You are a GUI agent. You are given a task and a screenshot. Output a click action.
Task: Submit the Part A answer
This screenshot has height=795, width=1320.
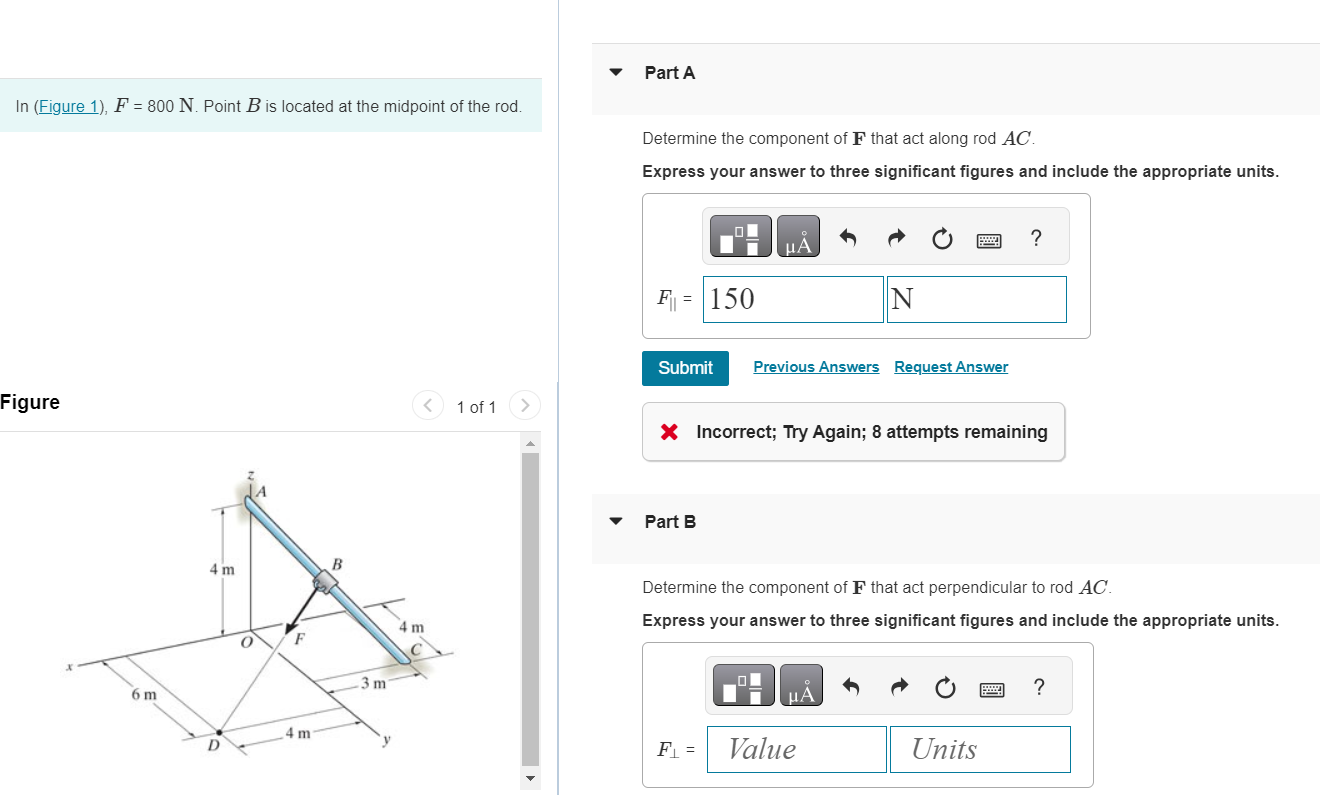click(685, 368)
